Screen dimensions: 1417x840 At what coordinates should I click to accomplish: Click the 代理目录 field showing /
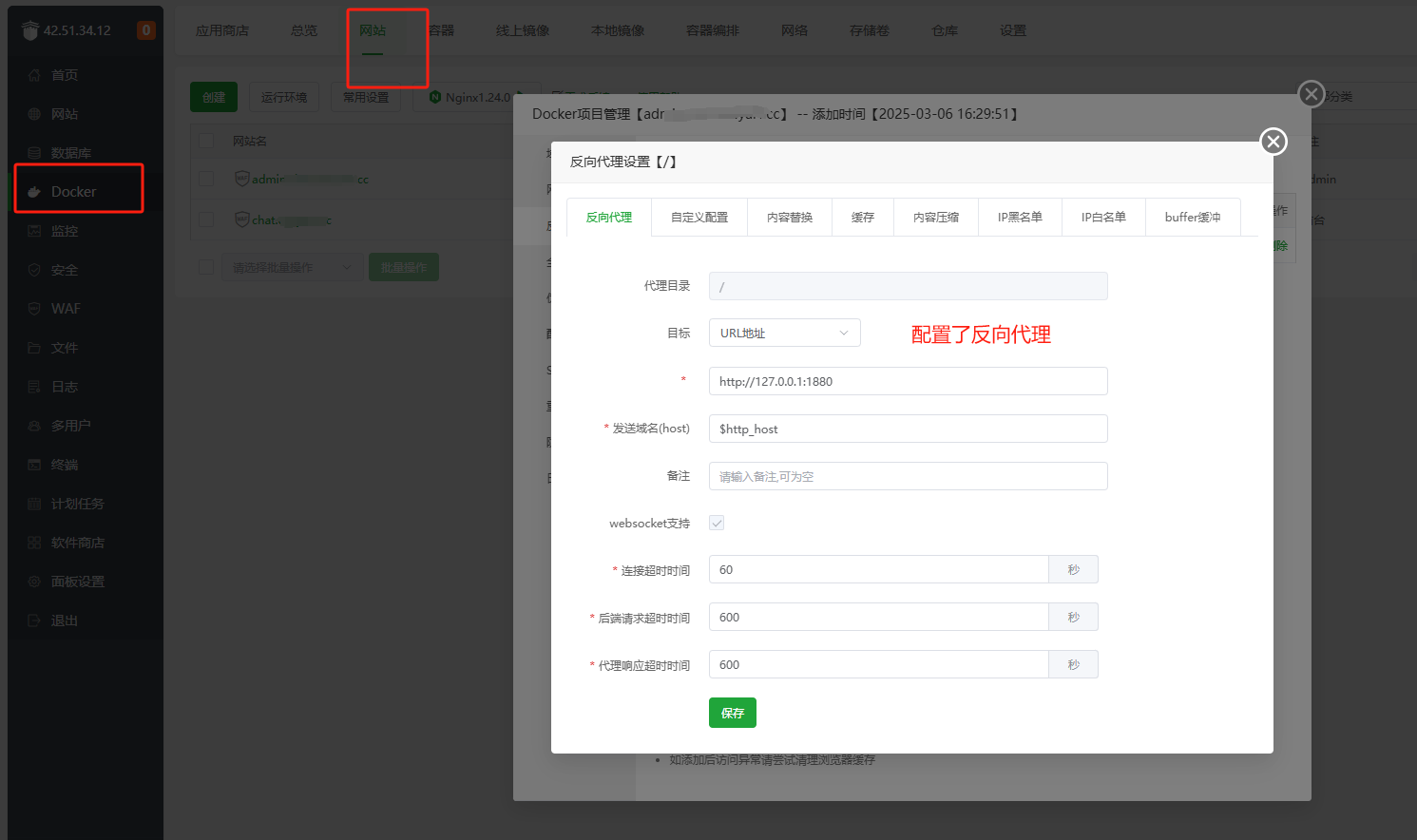(x=909, y=286)
